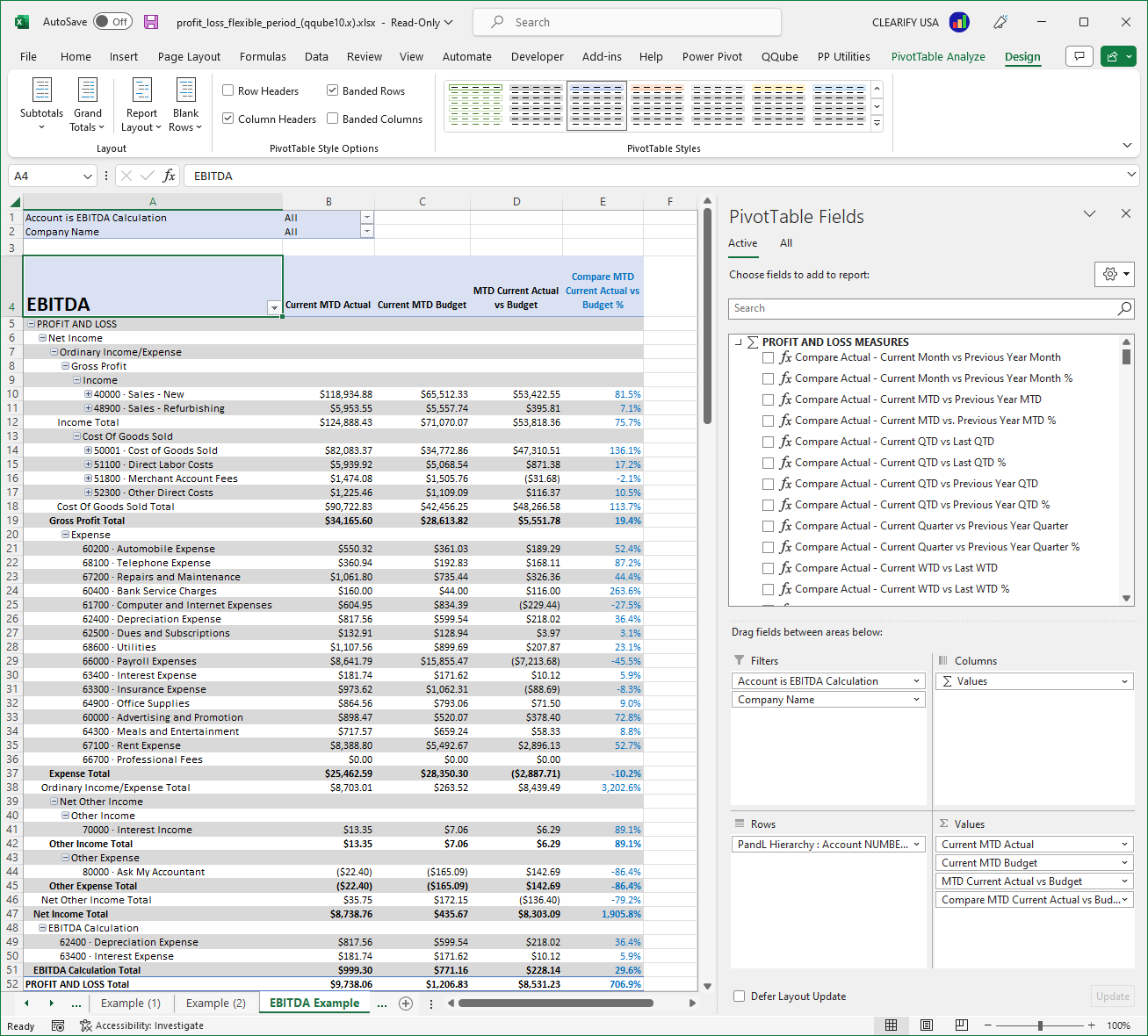Screen dimensions: 1148x1036
Task: Click the Save icon in Quick Access Toolbar
Action: point(150,21)
